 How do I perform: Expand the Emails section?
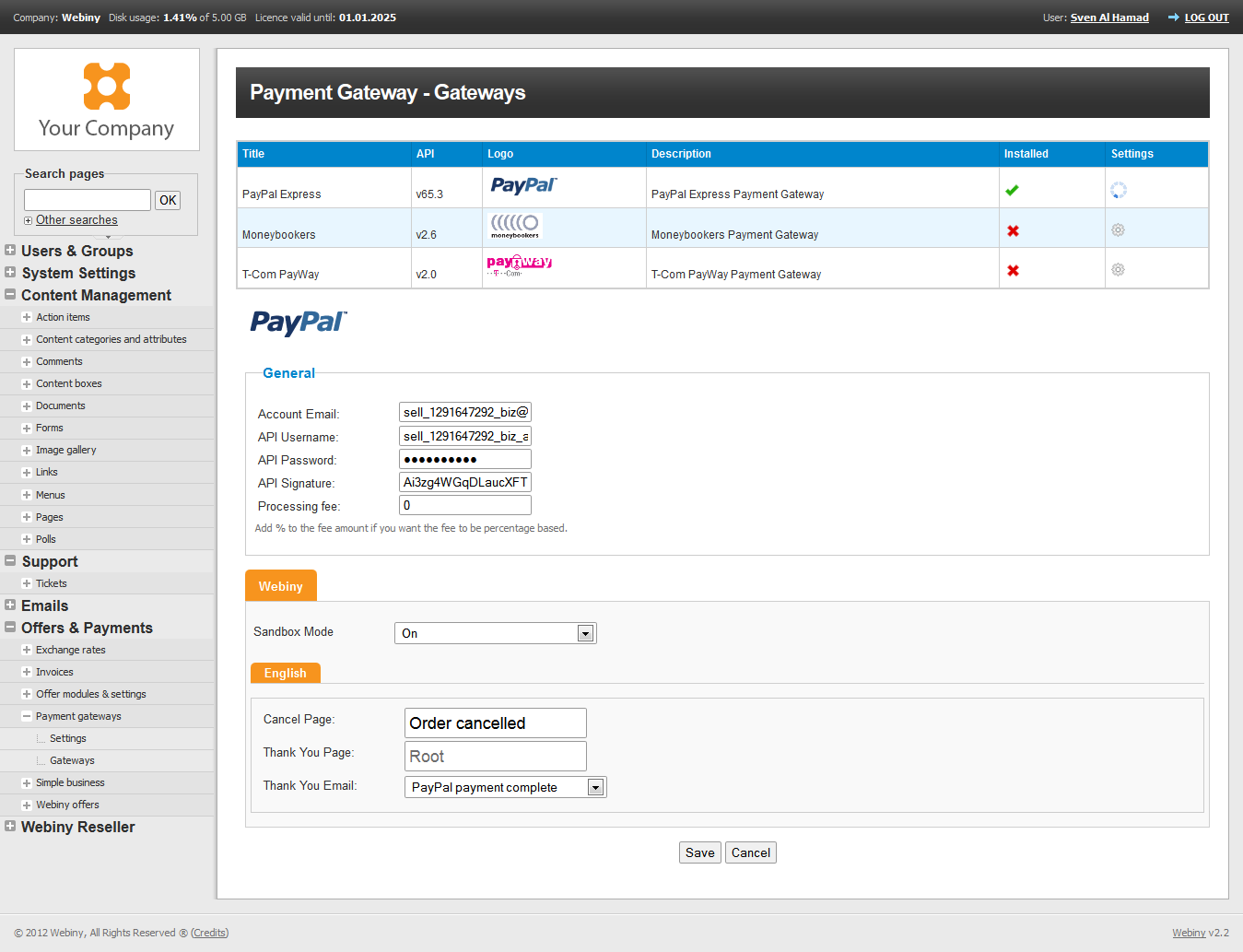(x=10, y=605)
